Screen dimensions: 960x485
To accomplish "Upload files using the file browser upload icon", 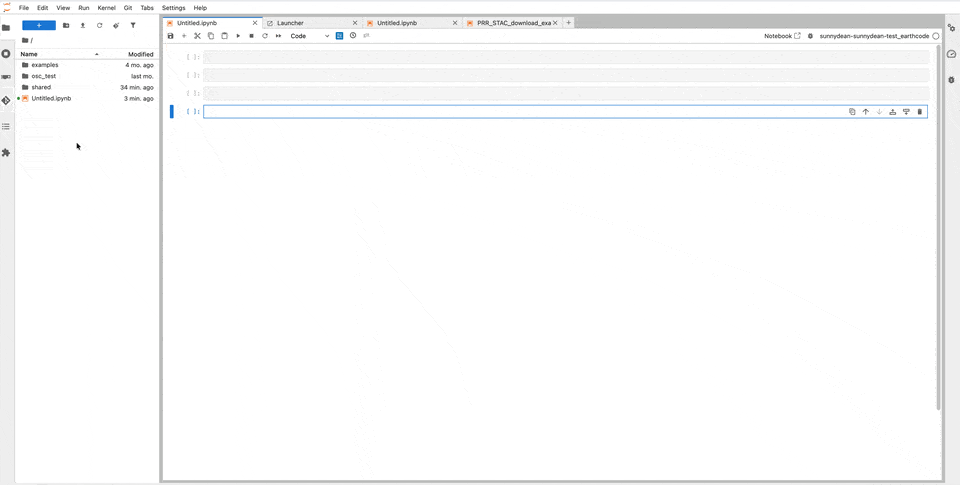I will point(83,25).
